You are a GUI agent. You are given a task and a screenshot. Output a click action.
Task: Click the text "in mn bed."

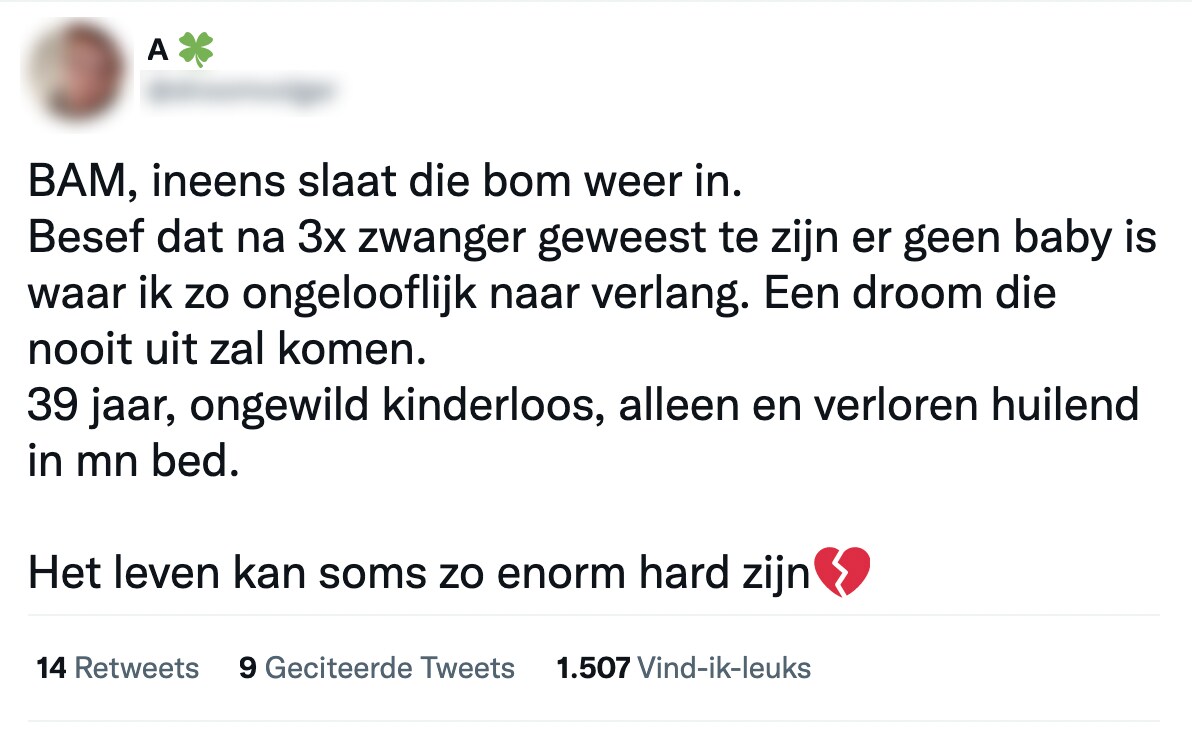[x=133, y=462]
